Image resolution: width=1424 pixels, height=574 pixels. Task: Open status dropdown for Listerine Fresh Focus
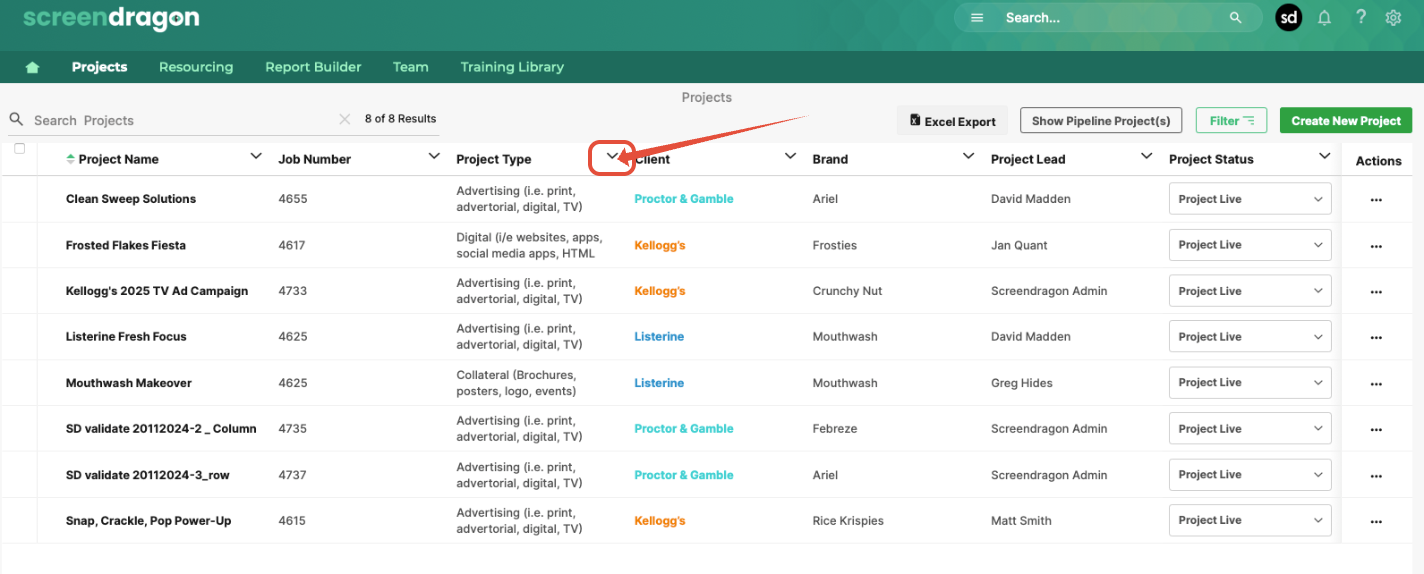(1250, 337)
